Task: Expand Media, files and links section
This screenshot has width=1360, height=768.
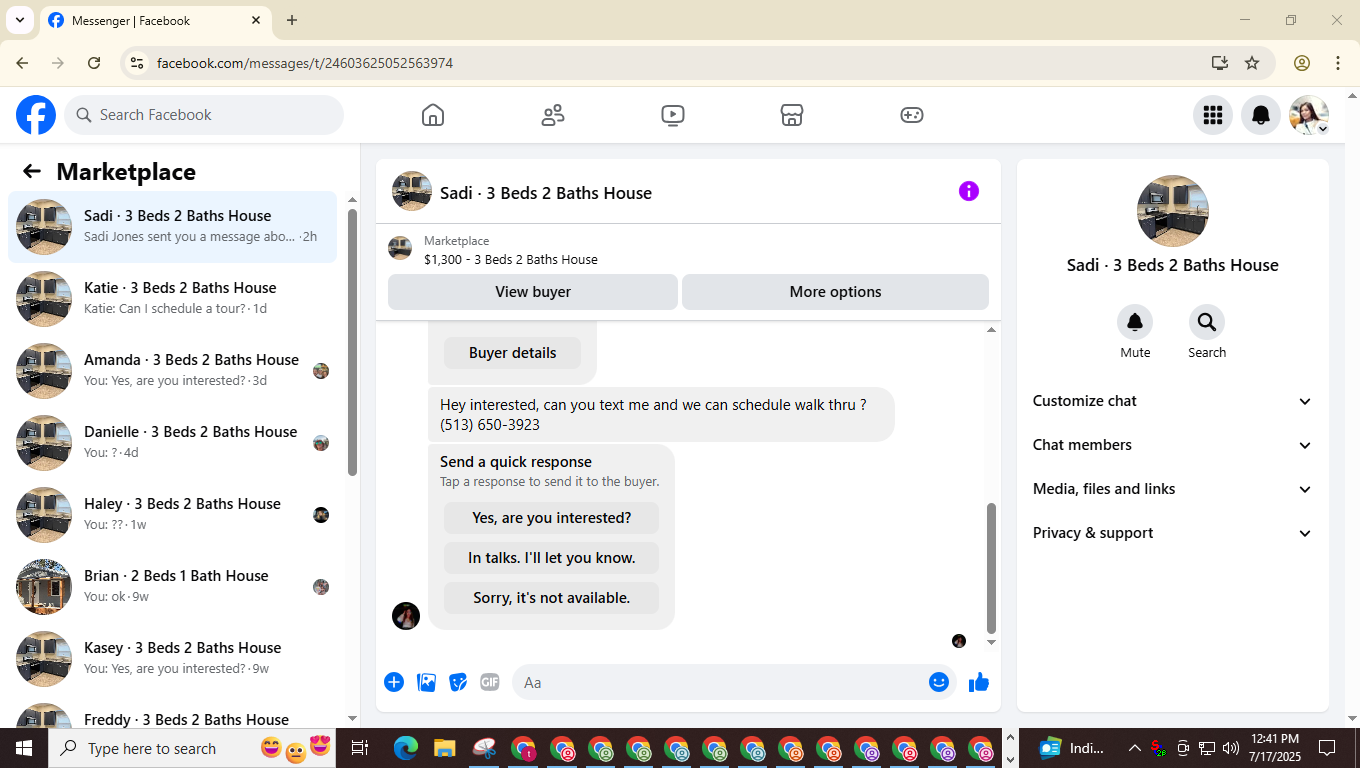Action: point(1172,489)
